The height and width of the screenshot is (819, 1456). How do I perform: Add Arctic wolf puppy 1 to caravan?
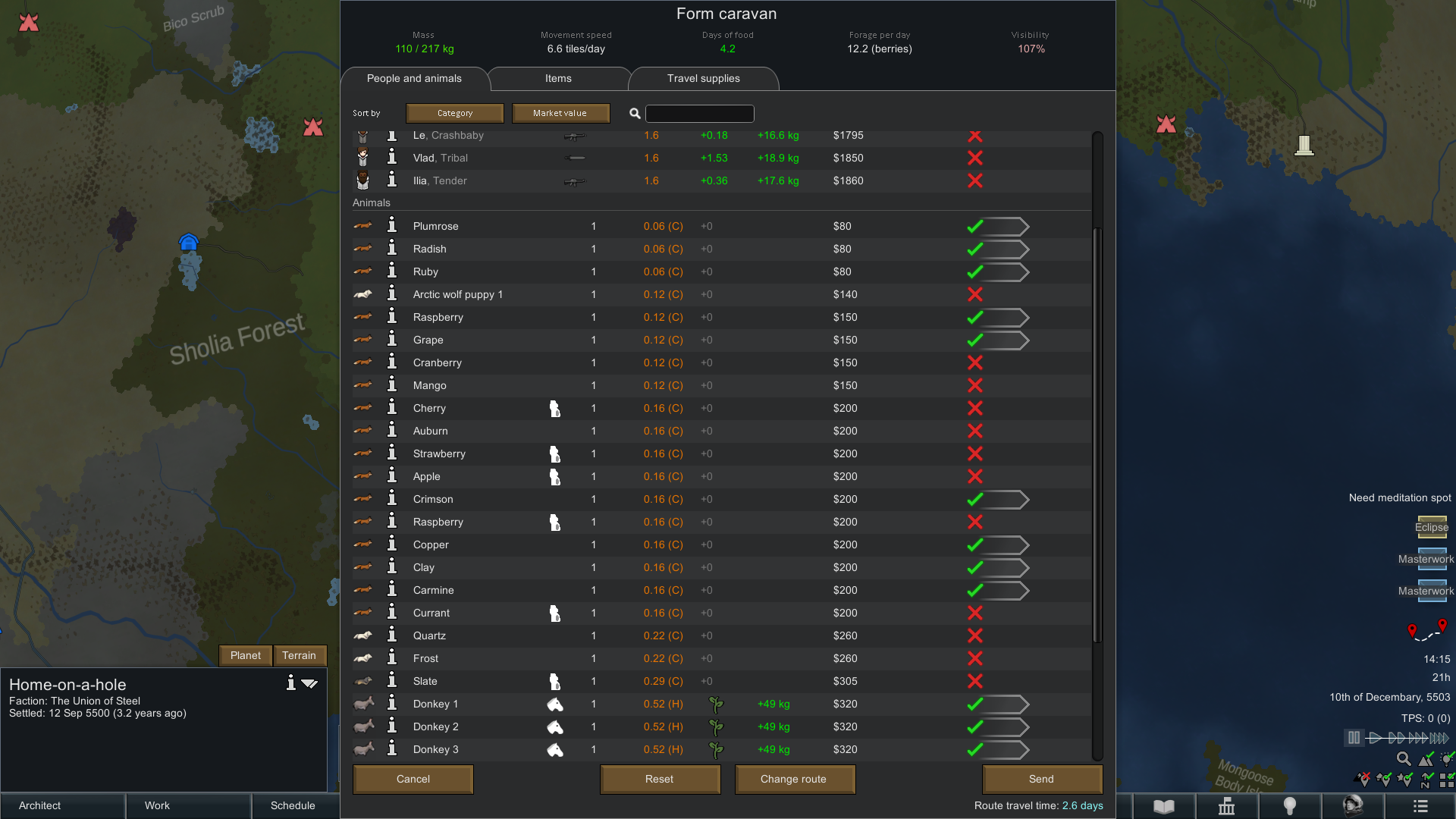point(975,294)
